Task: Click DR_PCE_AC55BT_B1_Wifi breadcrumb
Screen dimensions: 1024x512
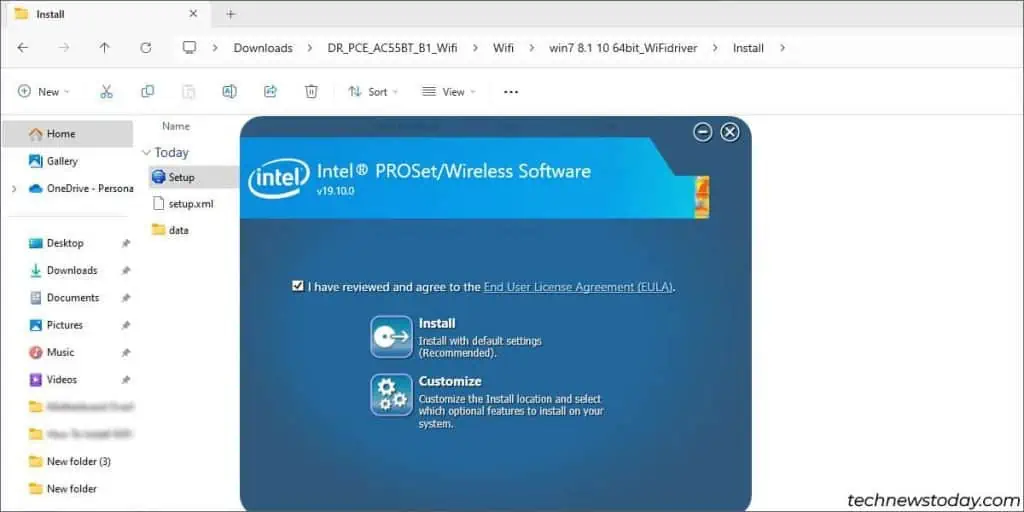Action: click(392, 48)
